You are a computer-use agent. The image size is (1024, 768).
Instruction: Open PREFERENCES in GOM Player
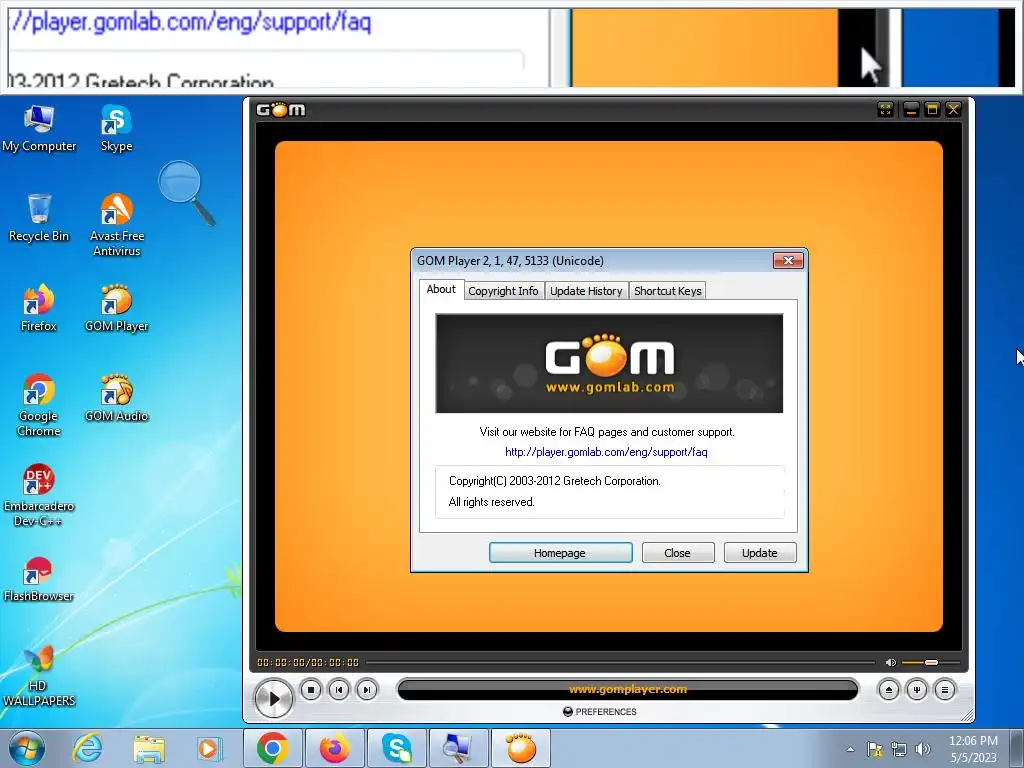[600, 712]
